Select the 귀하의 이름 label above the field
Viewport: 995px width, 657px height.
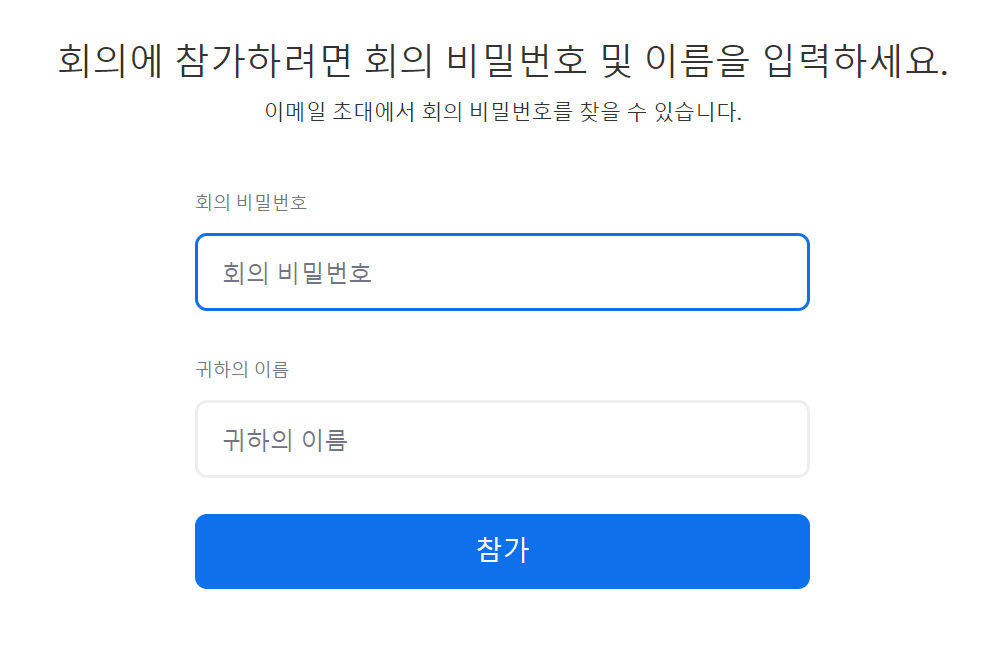pos(242,369)
